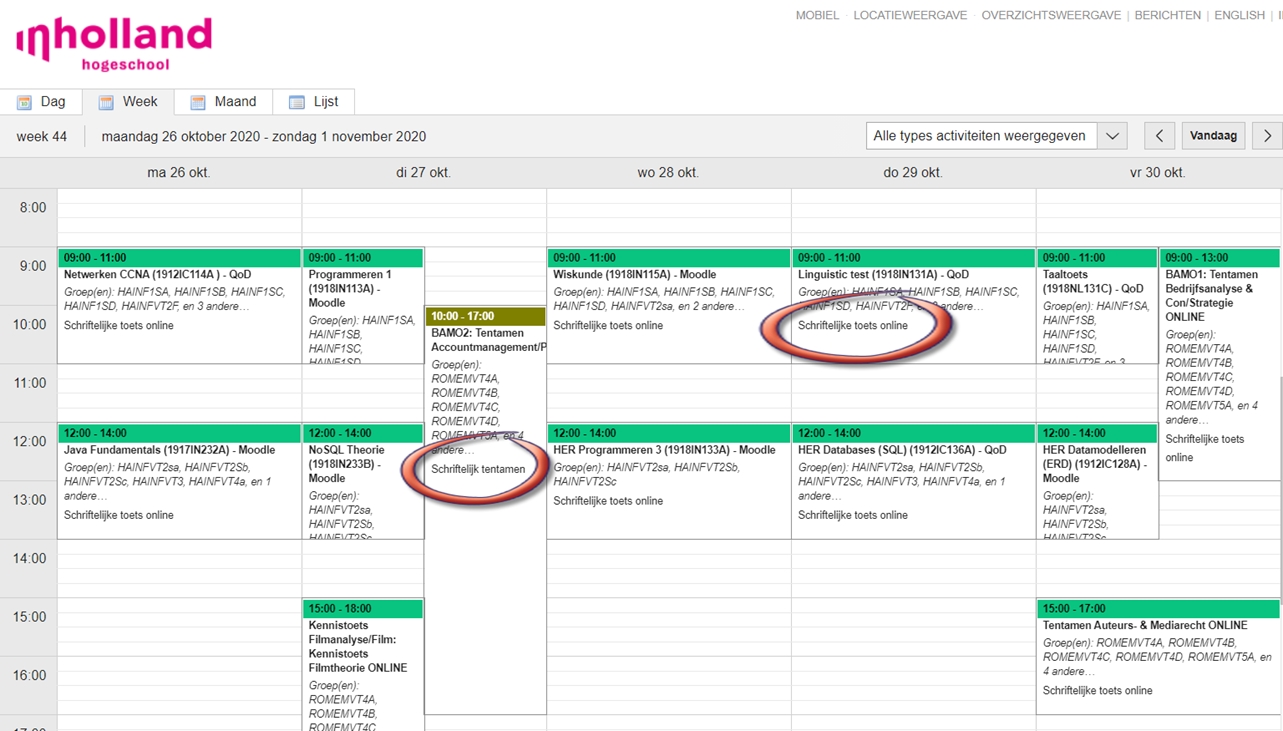1283x731 pixels.
Task: Go to previous week arrow
Action: [1159, 136]
